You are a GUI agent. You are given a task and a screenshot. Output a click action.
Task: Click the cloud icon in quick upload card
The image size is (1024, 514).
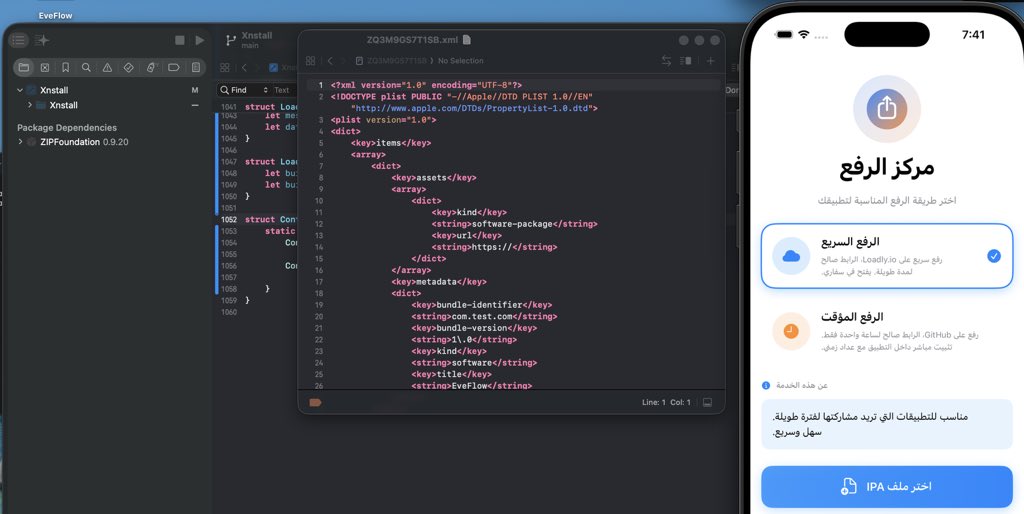(791, 256)
